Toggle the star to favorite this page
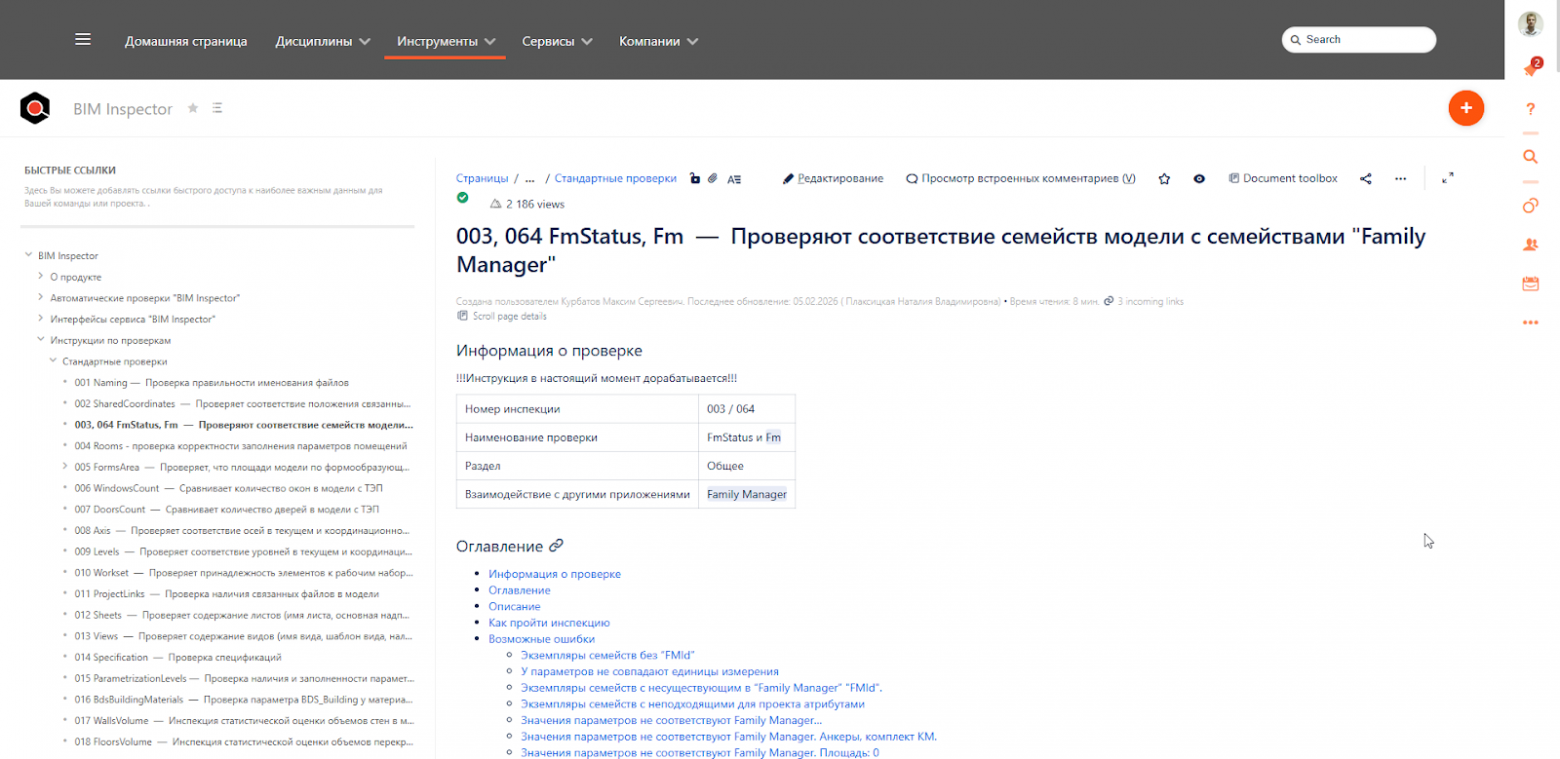The height and width of the screenshot is (759, 1560). [1164, 178]
